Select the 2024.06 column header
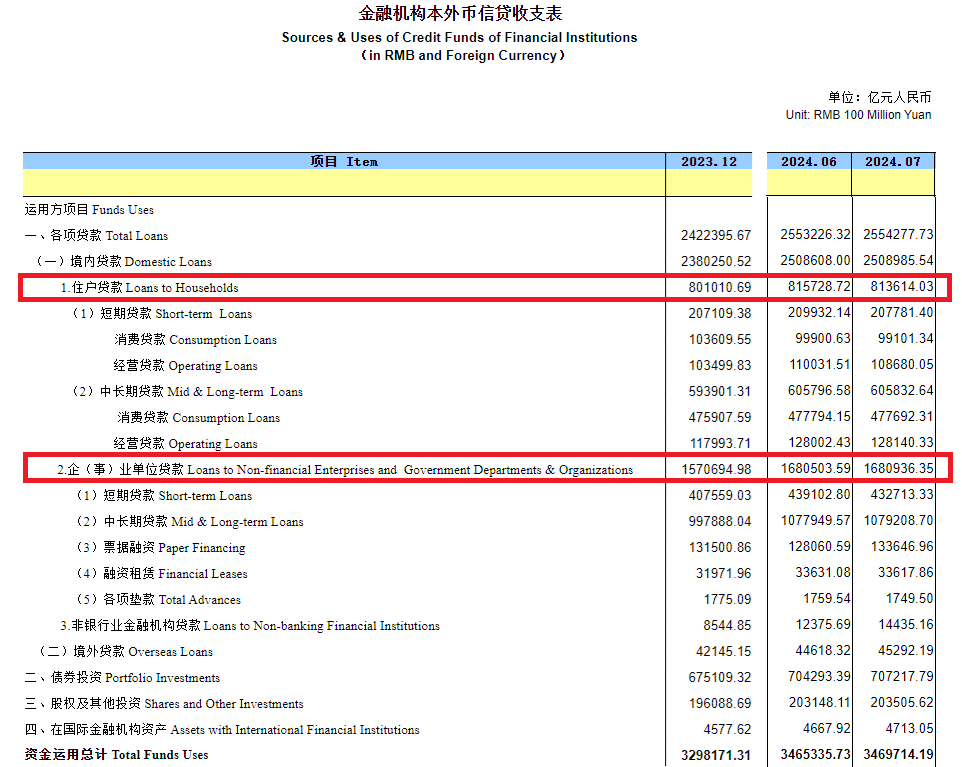Screen dimensions: 962x767 [809, 161]
